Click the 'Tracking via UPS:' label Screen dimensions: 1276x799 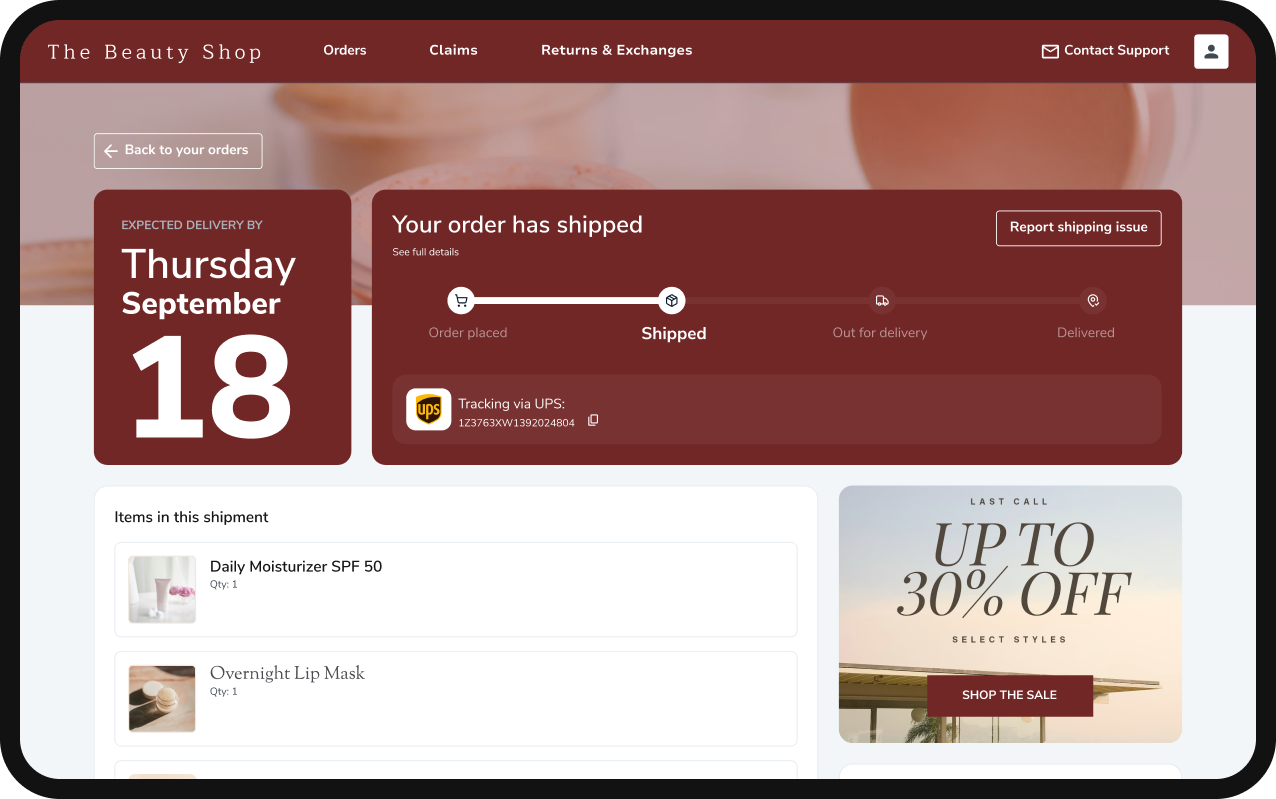(x=511, y=404)
